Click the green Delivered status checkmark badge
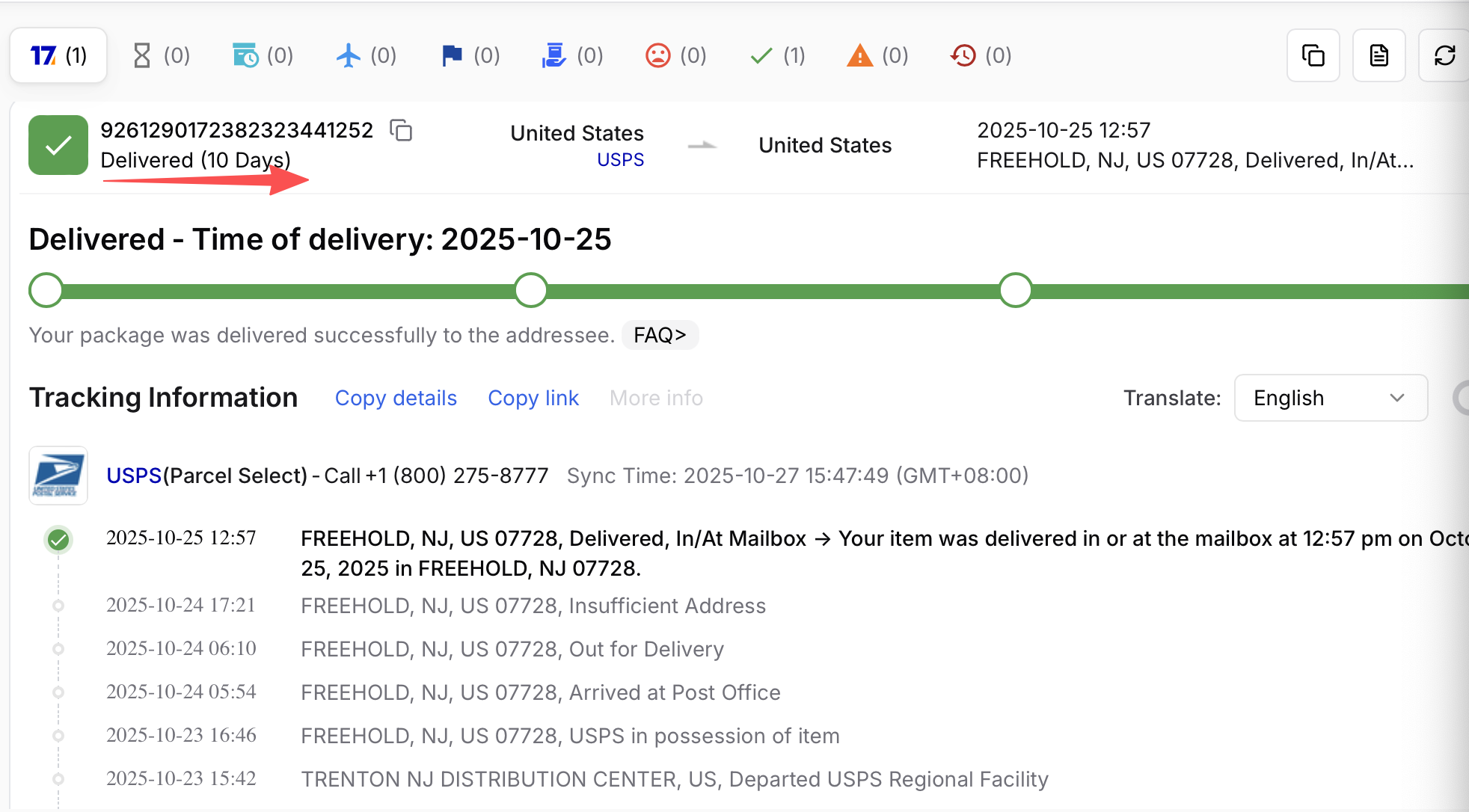Screen dimensions: 1469x812 coord(58,145)
